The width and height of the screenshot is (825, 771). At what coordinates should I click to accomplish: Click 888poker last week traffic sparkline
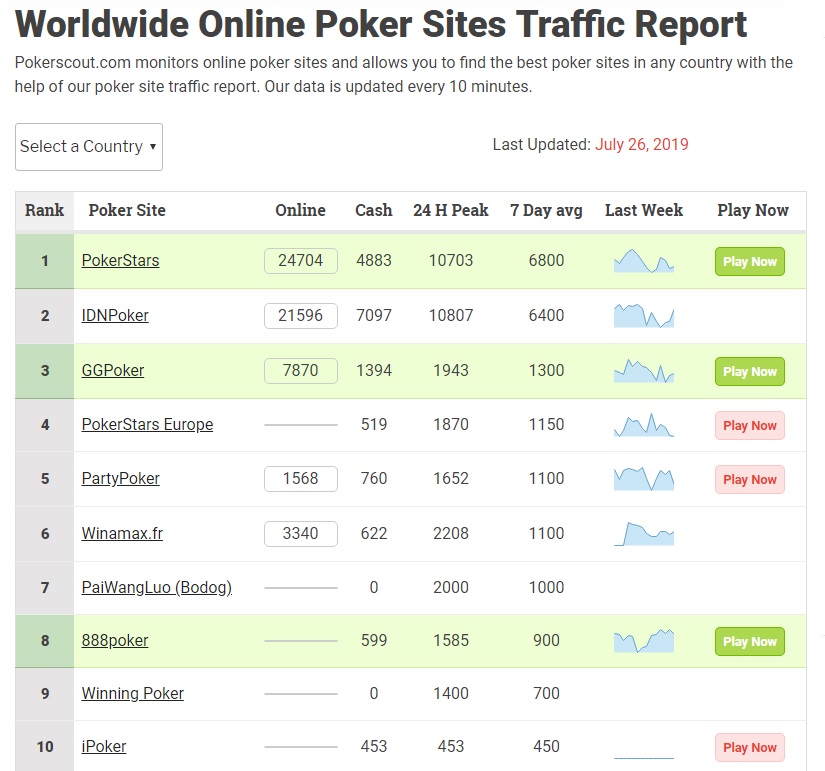click(x=644, y=641)
